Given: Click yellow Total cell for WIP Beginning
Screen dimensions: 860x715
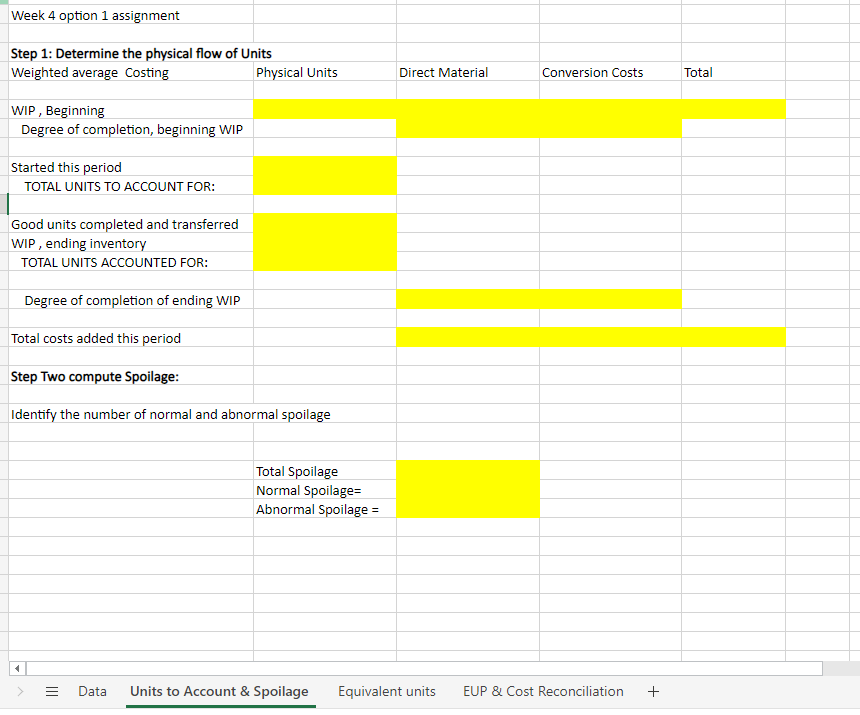Looking at the screenshot, I should click(x=733, y=109).
